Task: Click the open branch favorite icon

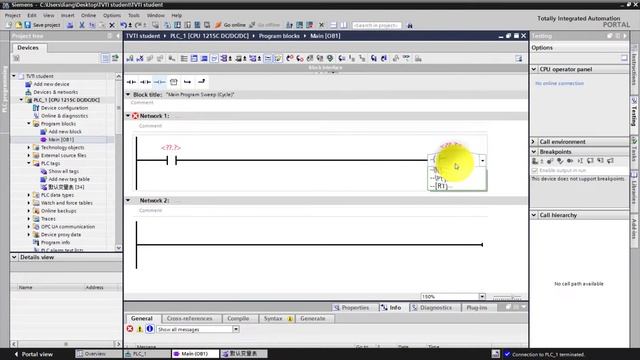Action: pos(187,82)
